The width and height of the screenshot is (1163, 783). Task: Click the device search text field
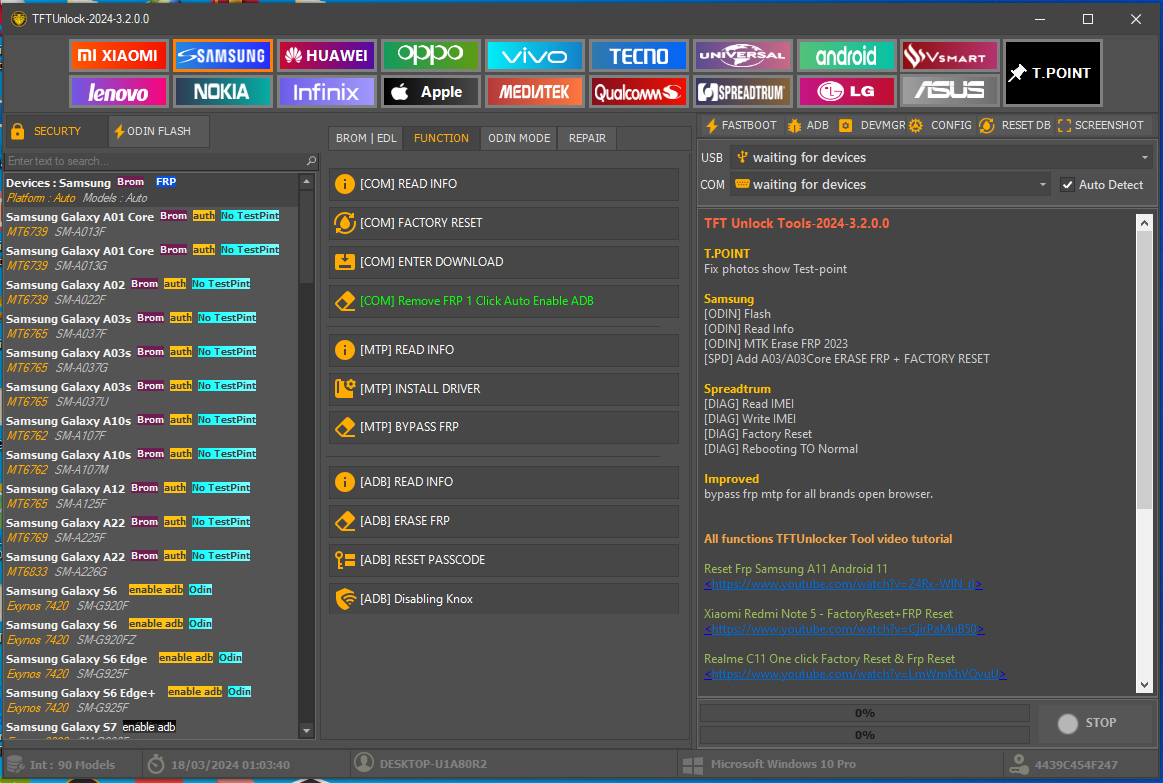point(156,161)
